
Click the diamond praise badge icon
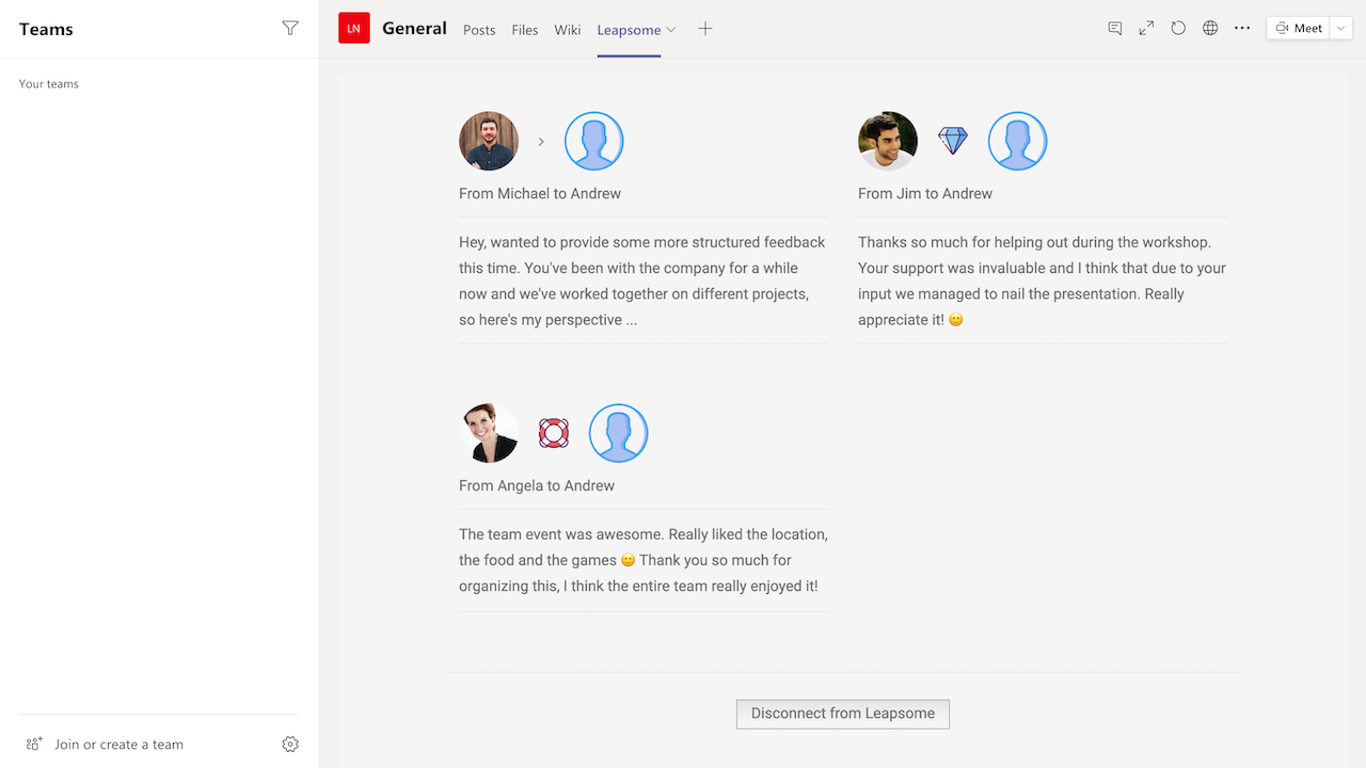point(953,141)
